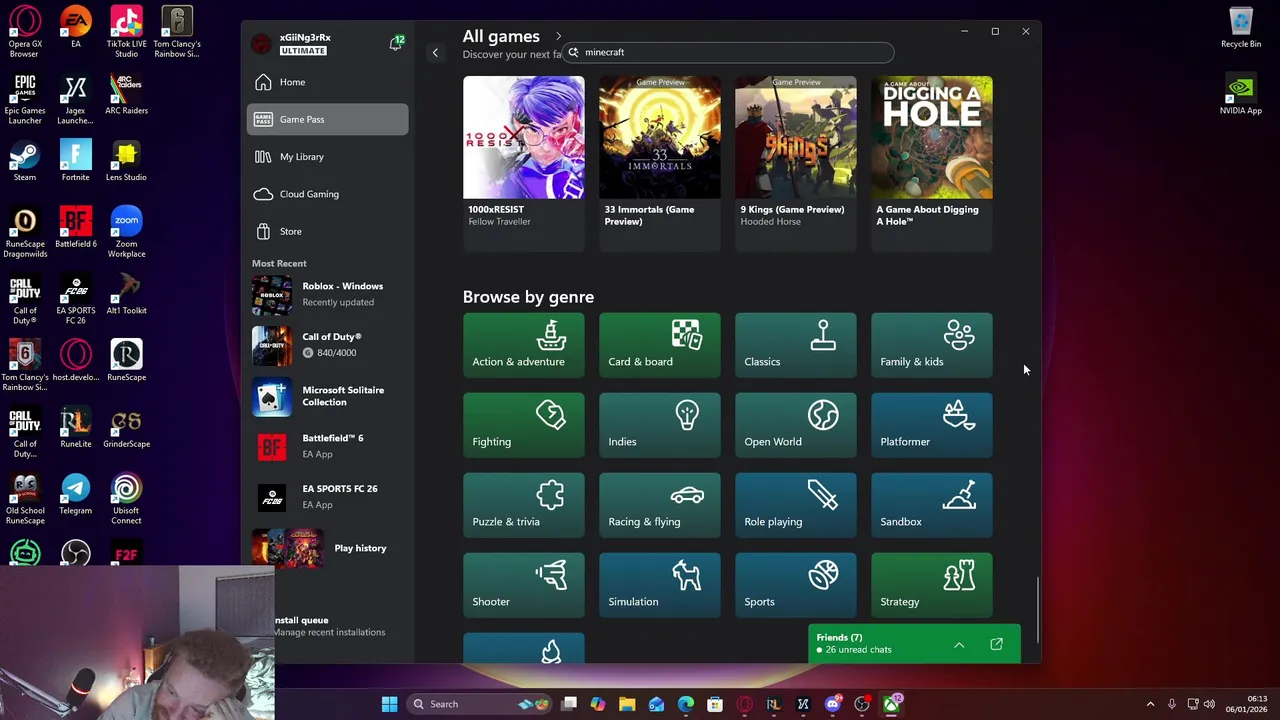Browse the Shooter genre tile

tap(523, 585)
